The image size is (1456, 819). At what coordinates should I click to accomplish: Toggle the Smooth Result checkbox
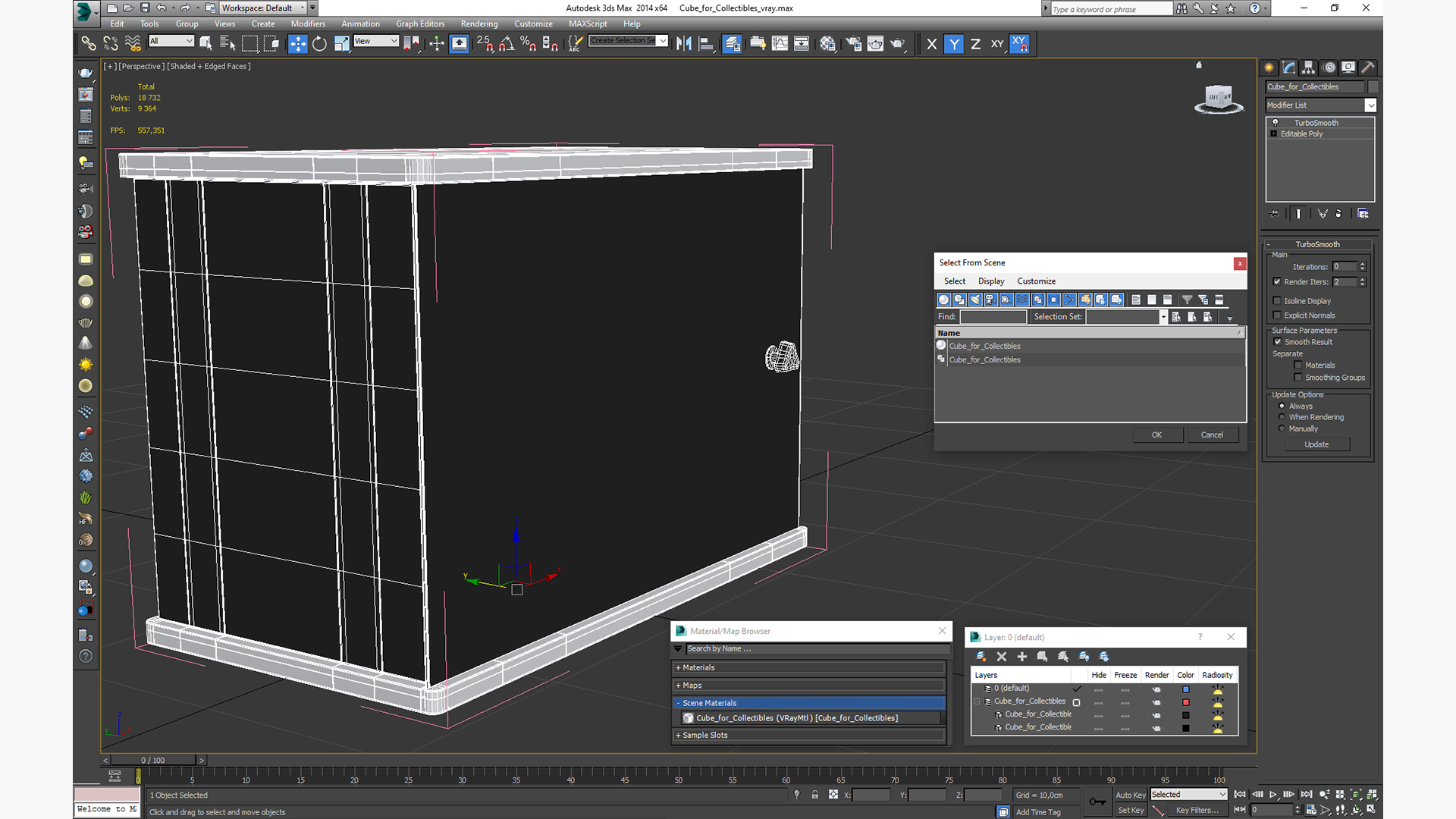click(1278, 342)
